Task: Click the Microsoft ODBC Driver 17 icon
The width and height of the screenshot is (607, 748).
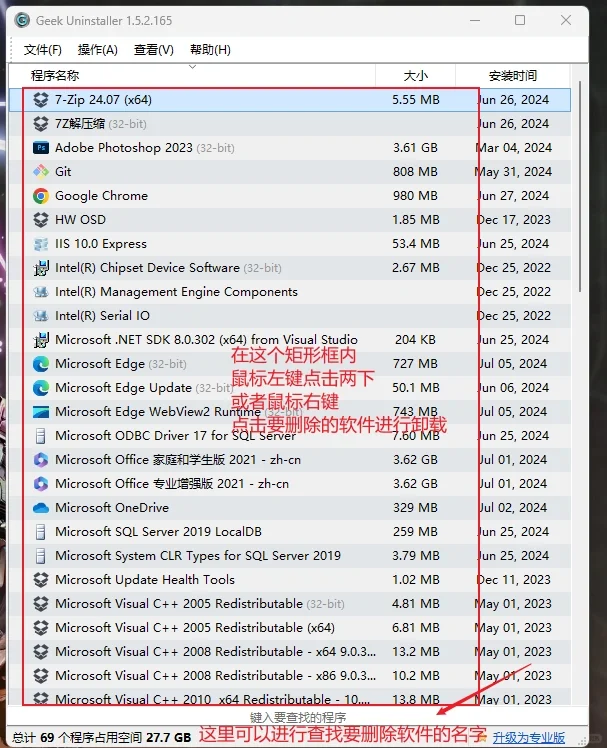Action: [x=41, y=436]
